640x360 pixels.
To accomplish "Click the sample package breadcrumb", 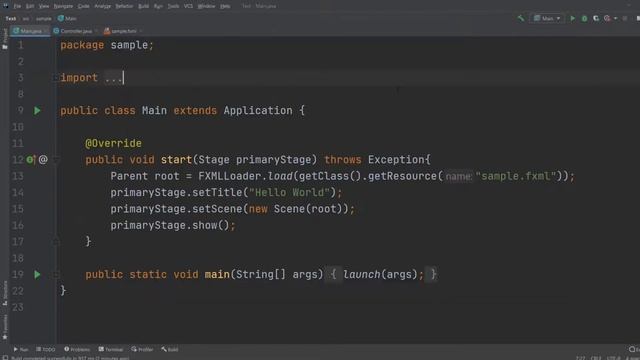I will pyautogui.click(x=44, y=18).
